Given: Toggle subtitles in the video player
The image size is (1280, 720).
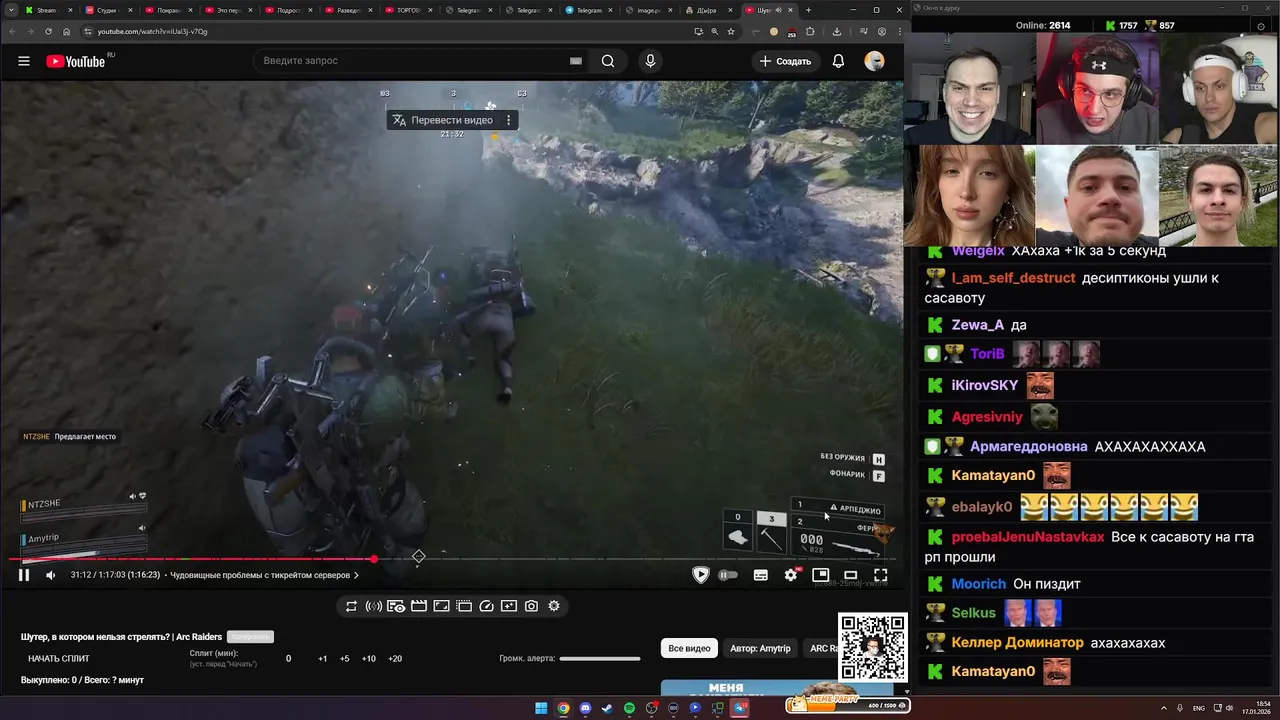Looking at the screenshot, I should (761, 575).
